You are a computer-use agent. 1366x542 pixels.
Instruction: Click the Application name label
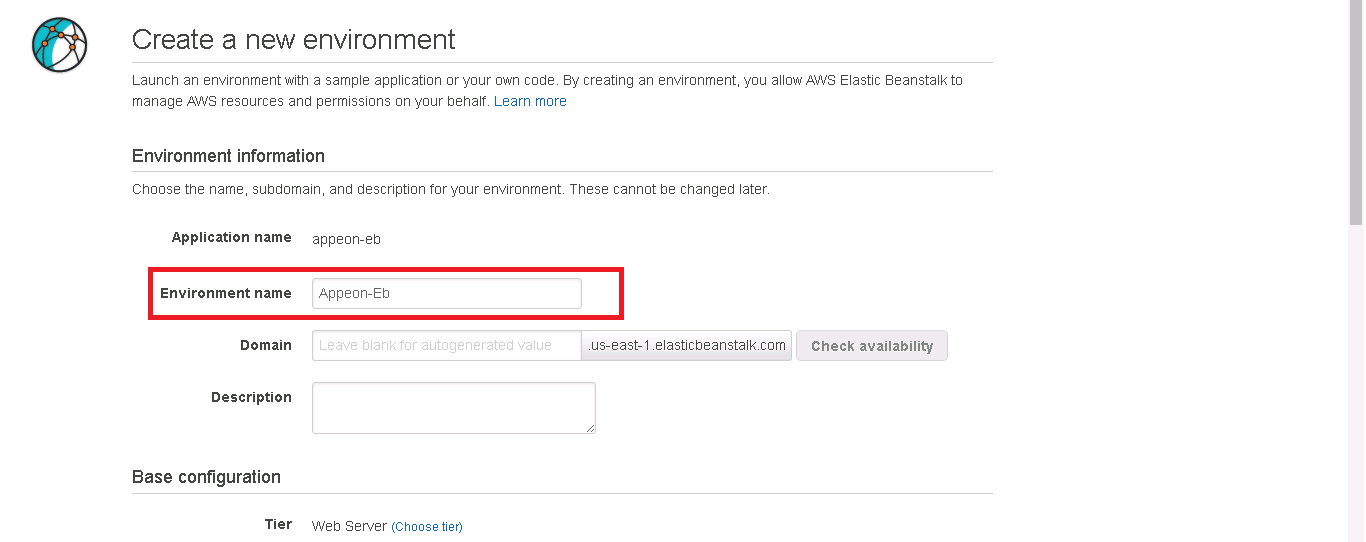click(231, 237)
